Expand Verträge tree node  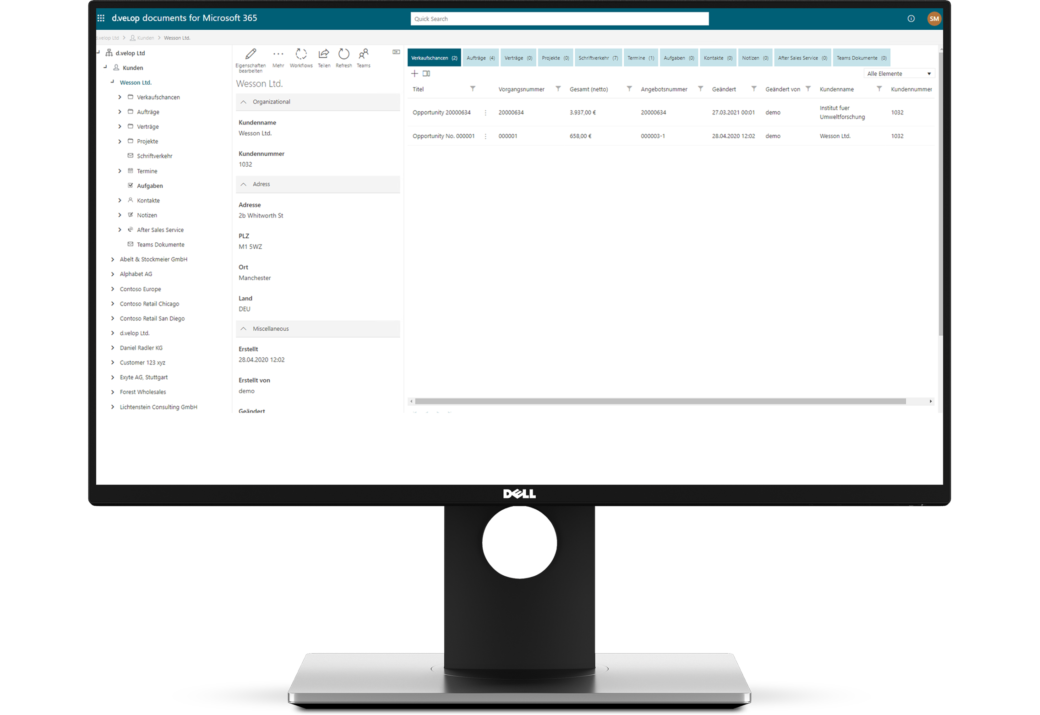pyautogui.click(x=120, y=126)
